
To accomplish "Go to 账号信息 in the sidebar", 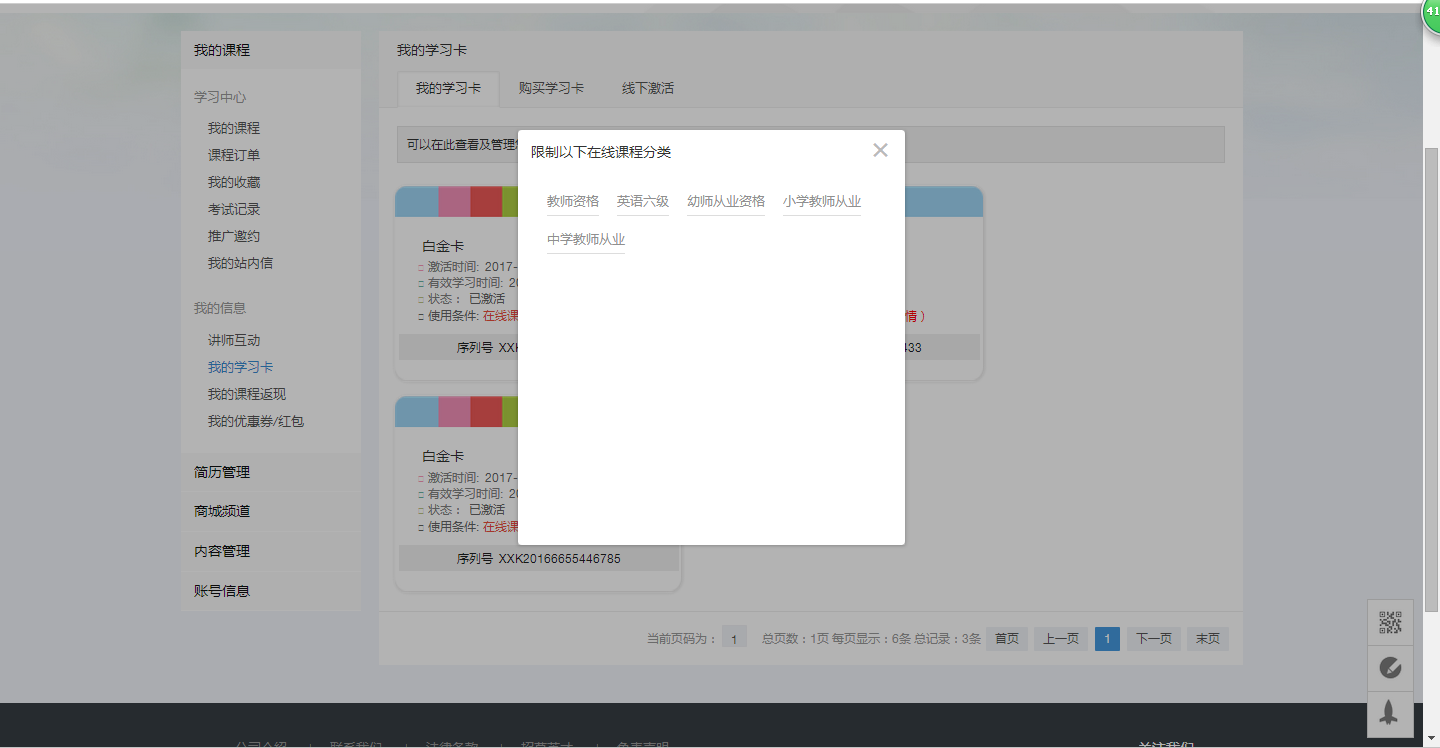I will (220, 591).
